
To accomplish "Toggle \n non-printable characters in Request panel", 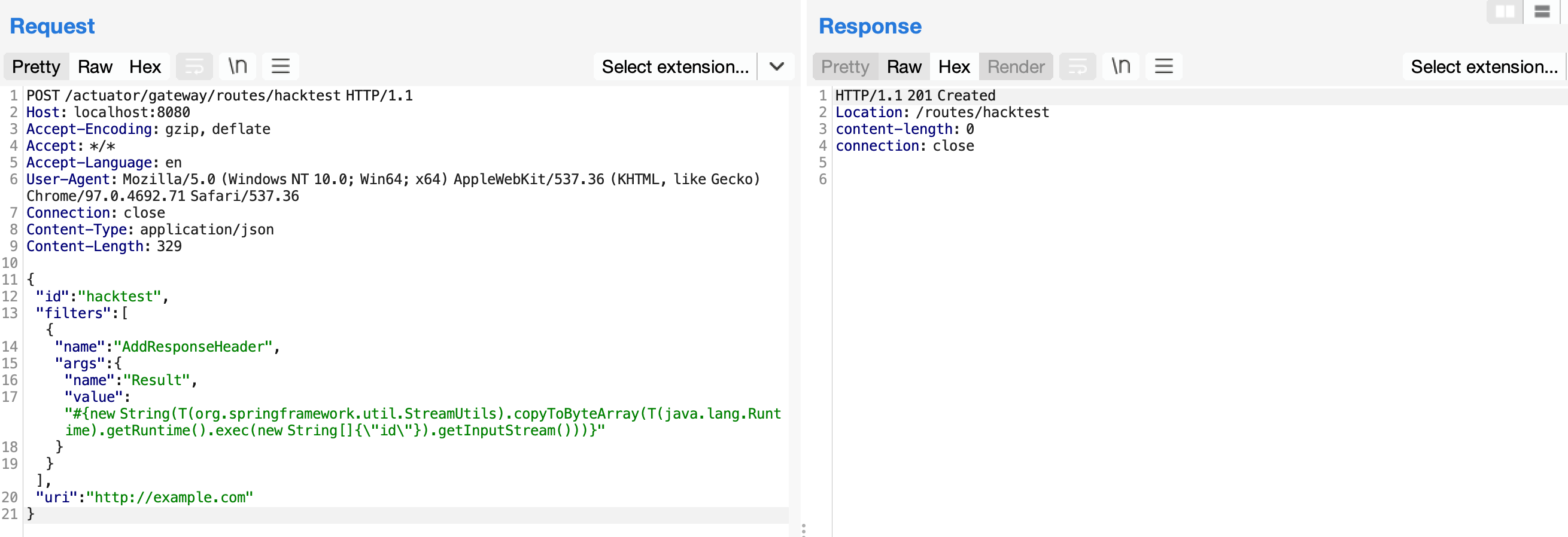I will (238, 66).
